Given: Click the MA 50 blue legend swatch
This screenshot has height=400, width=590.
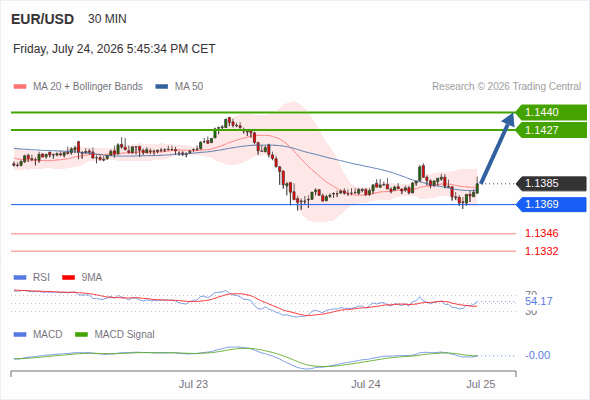Looking at the screenshot, I should (x=162, y=87).
